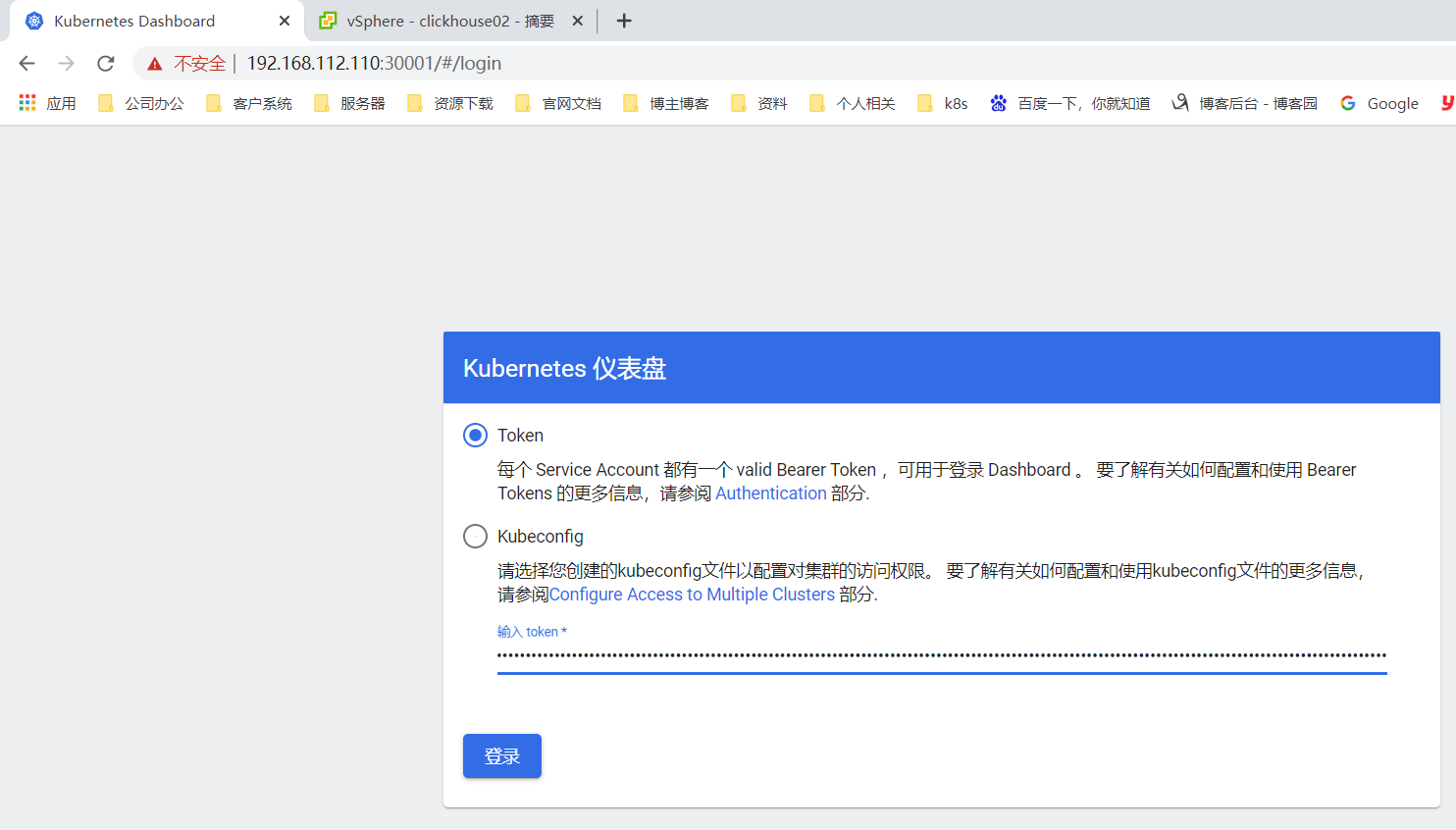Click the 输入 token field label
This screenshot has height=830, width=1456.
tap(532, 632)
